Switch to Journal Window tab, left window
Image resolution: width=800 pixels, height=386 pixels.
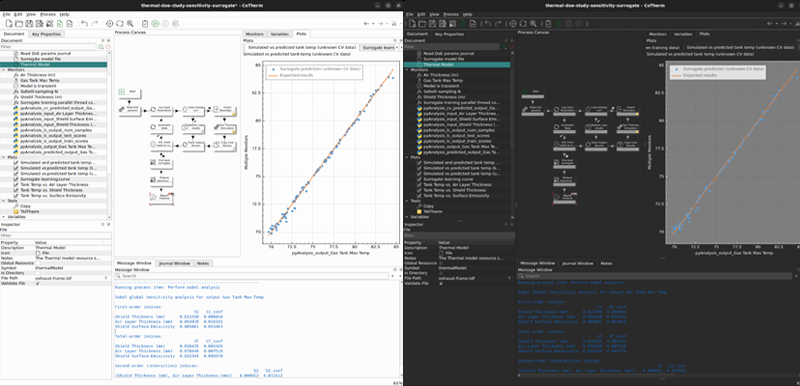click(174, 264)
